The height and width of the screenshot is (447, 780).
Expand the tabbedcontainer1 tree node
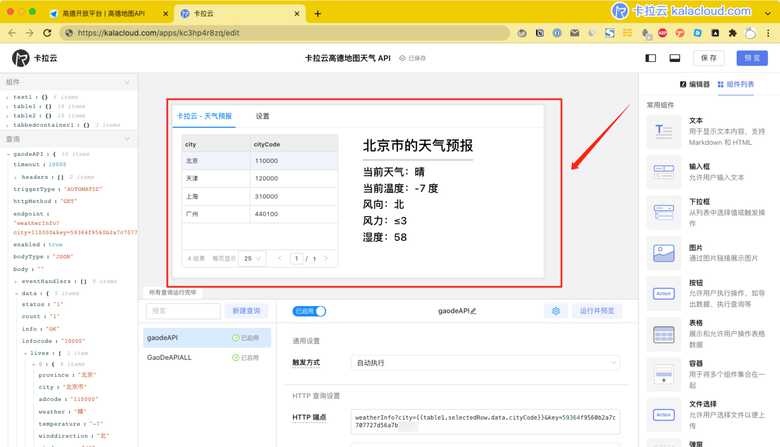tap(7, 125)
